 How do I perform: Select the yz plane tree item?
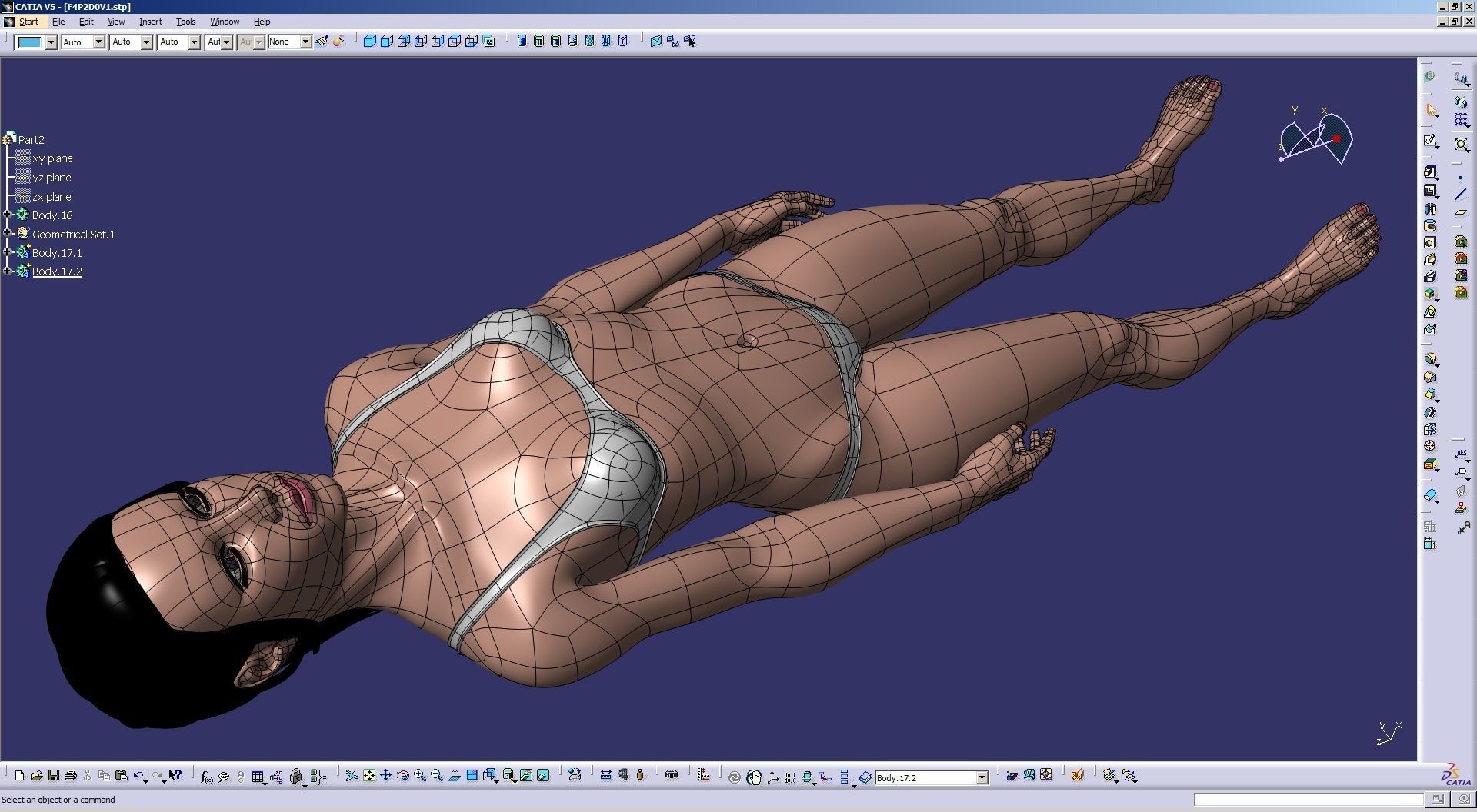click(x=52, y=178)
